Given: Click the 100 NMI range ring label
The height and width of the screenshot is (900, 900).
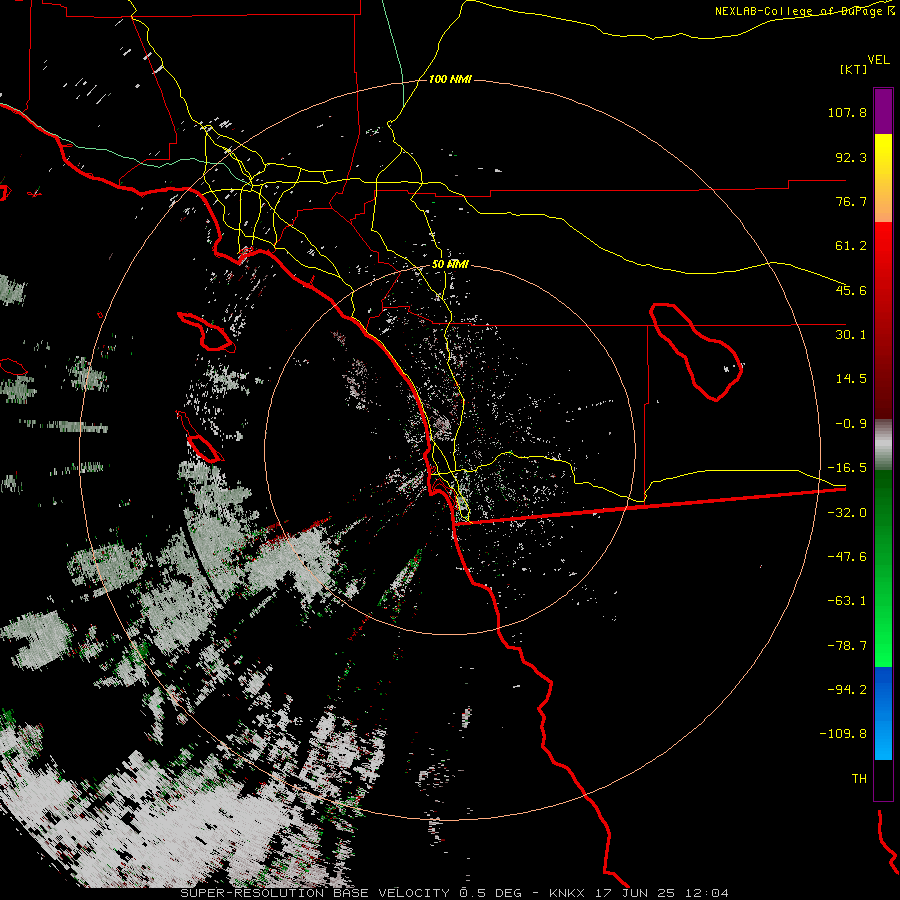Looking at the screenshot, I should (x=451, y=79).
